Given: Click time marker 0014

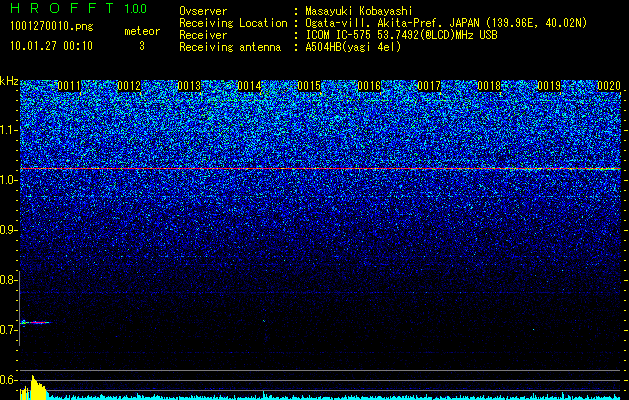Looking at the screenshot, I should click(249, 86).
